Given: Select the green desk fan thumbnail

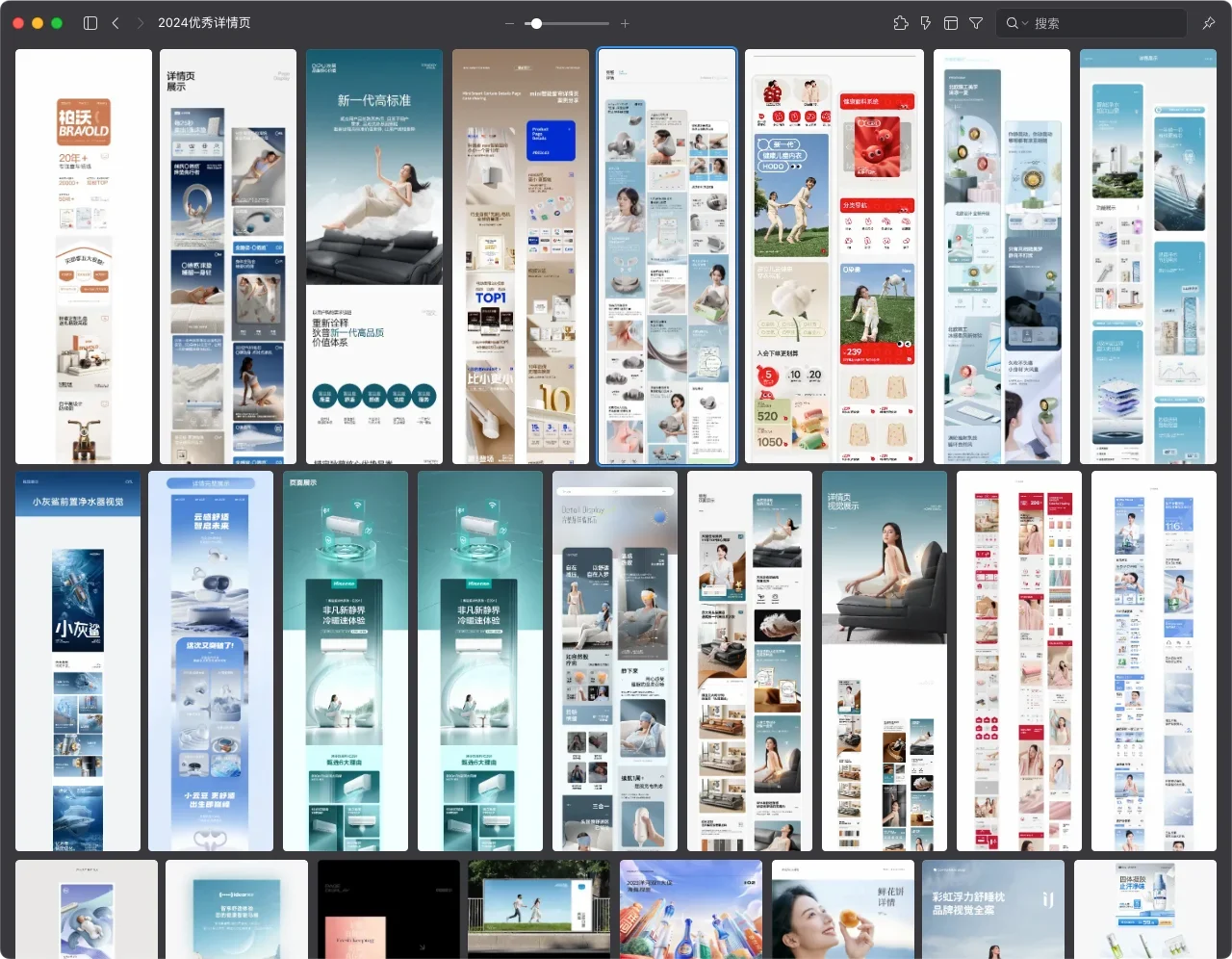Looking at the screenshot, I should click(x=1002, y=257).
